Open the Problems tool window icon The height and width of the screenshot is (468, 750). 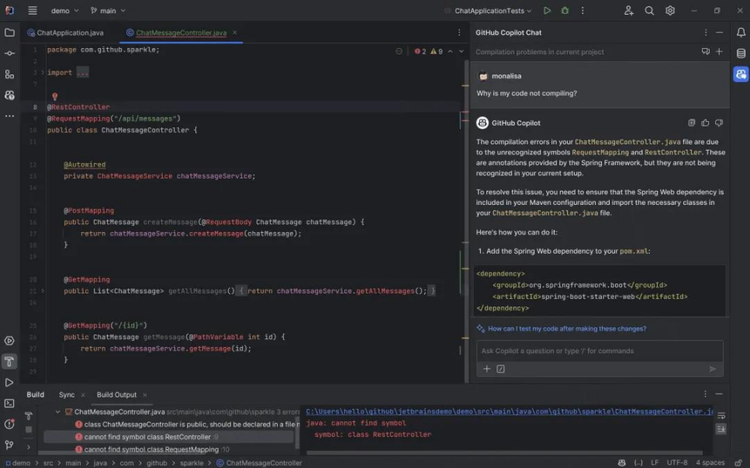pyautogui.click(x=9, y=424)
